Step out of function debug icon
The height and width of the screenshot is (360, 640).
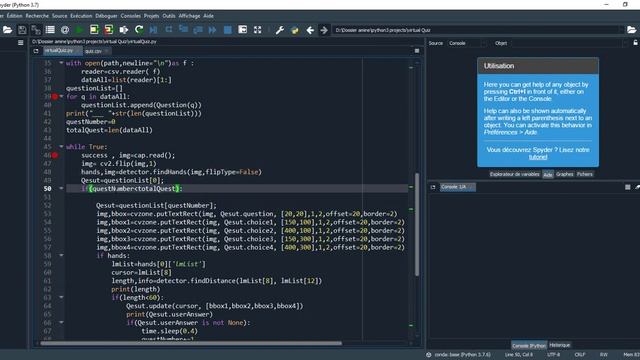pyautogui.click(x=198, y=30)
